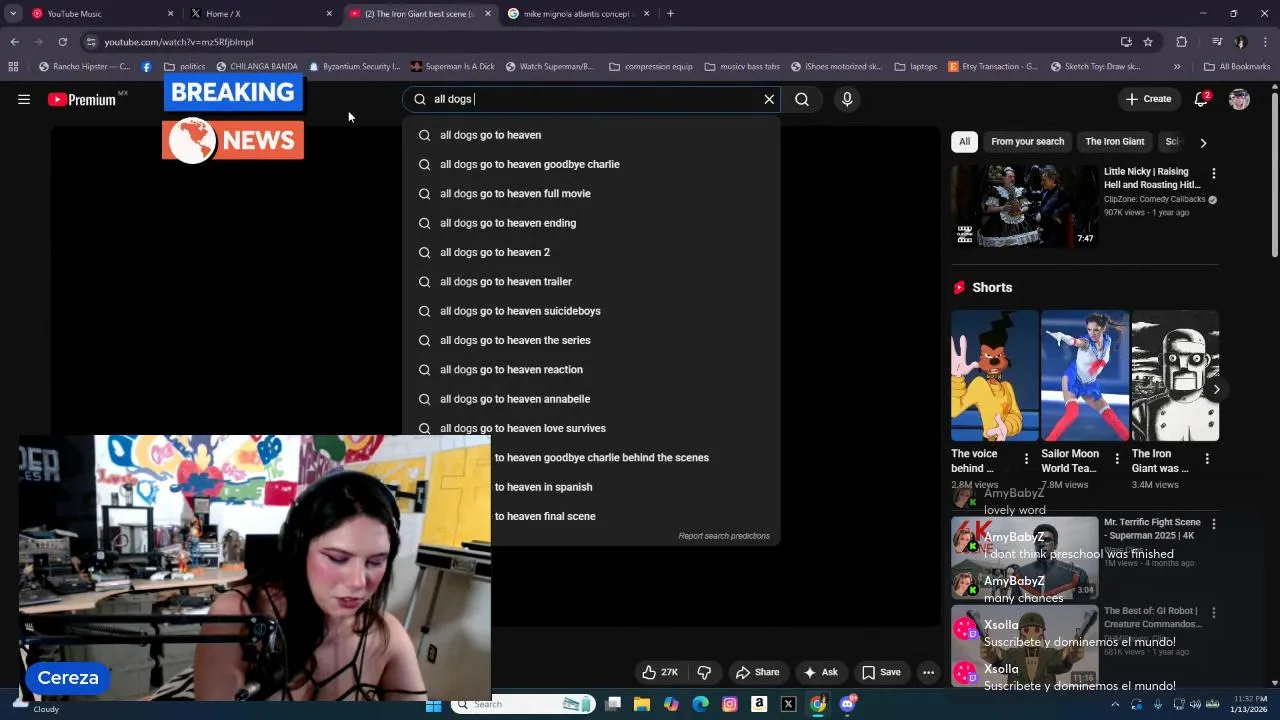
Task: Open more actions ellipsis under the video
Action: coord(929,672)
